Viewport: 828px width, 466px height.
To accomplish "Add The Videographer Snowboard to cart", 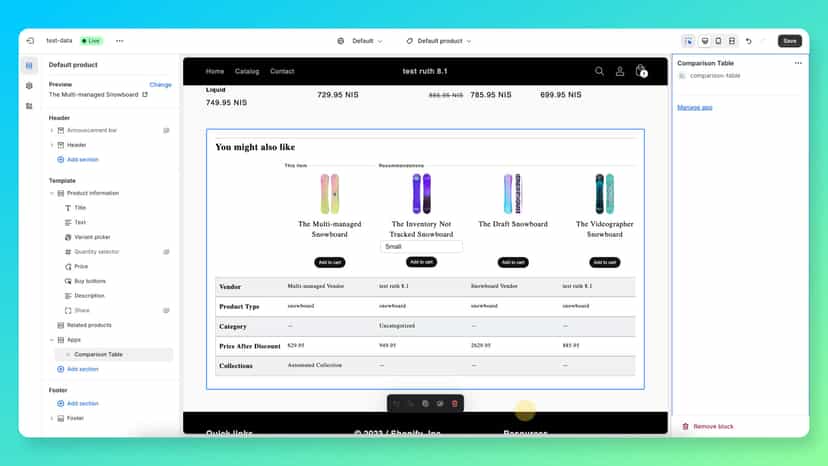I will point(605,262).
